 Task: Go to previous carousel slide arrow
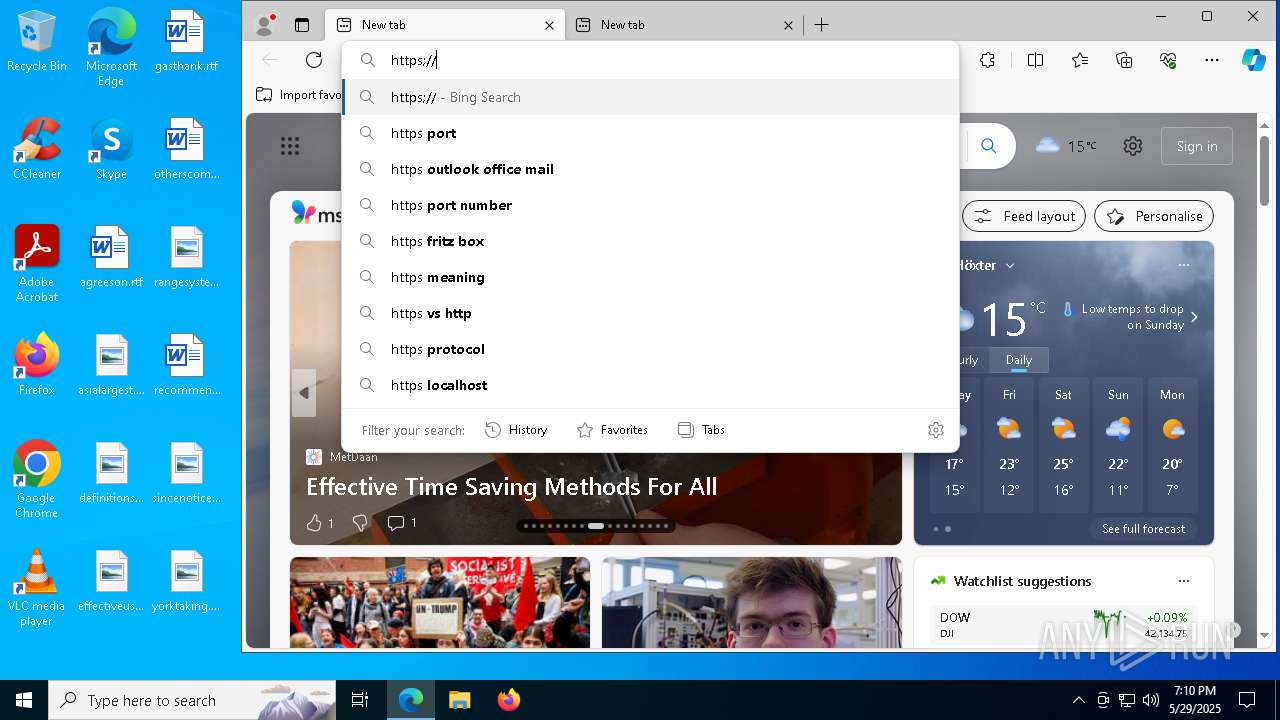tap(304, 393)
